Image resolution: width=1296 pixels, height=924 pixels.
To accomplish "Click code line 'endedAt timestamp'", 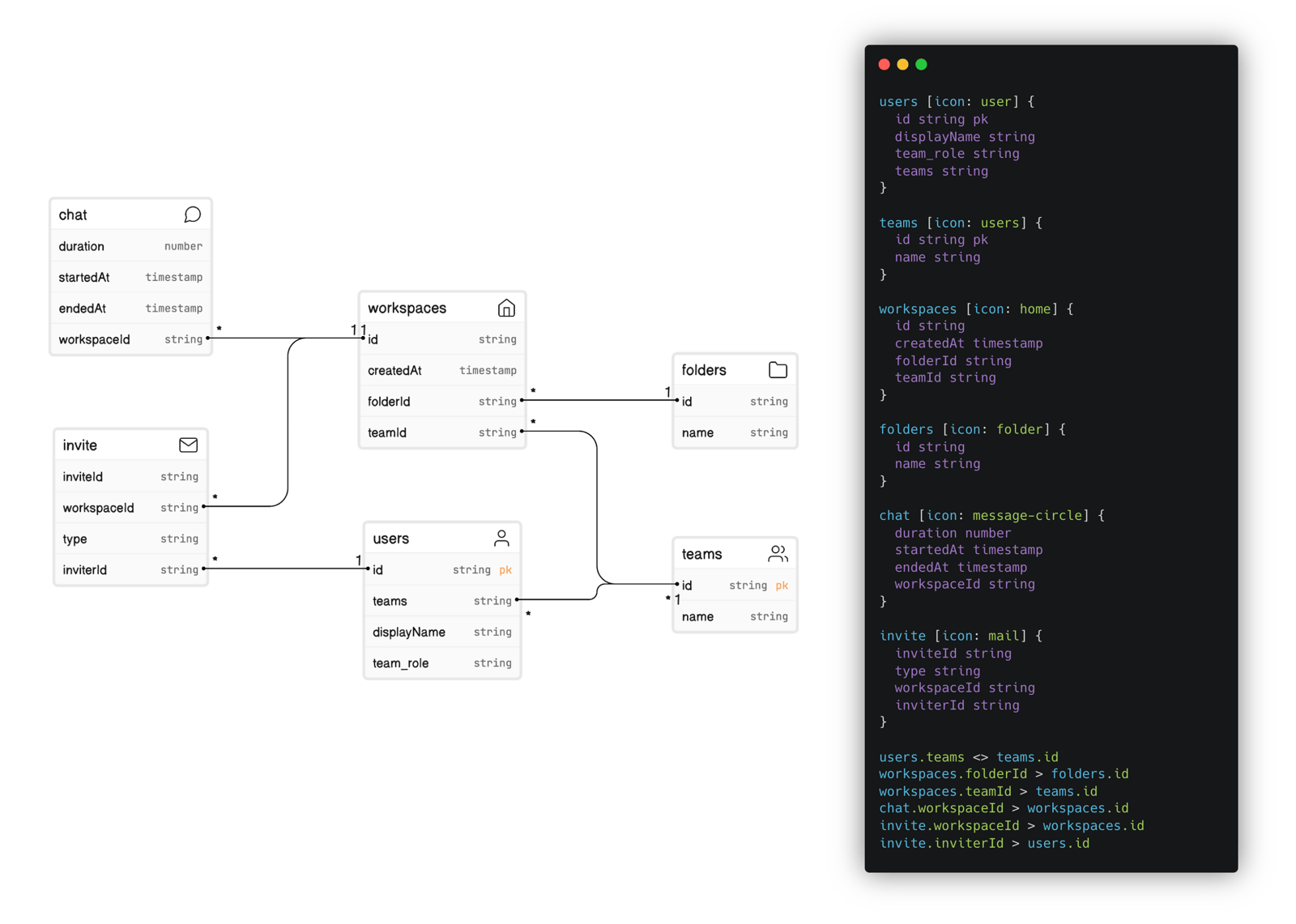I will (961, 568).
